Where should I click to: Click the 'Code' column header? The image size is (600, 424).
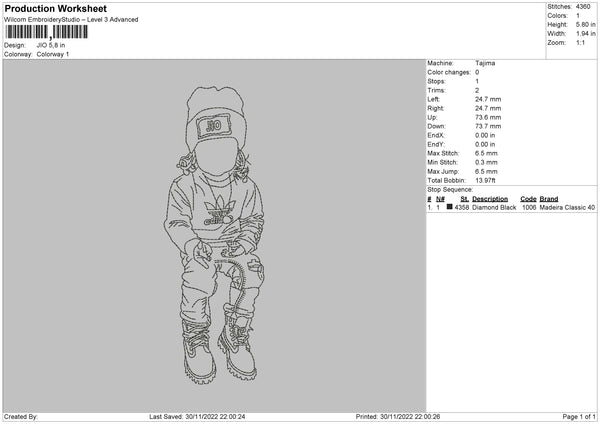pos(528,199)
